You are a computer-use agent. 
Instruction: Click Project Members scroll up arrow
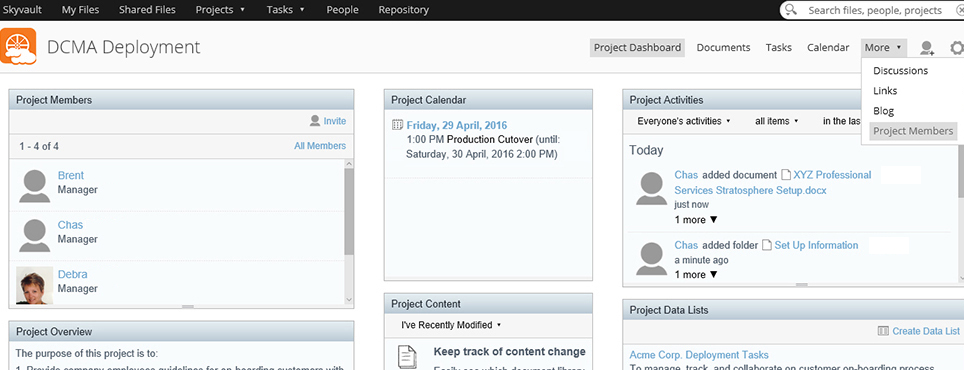click(x=349, y=164)
